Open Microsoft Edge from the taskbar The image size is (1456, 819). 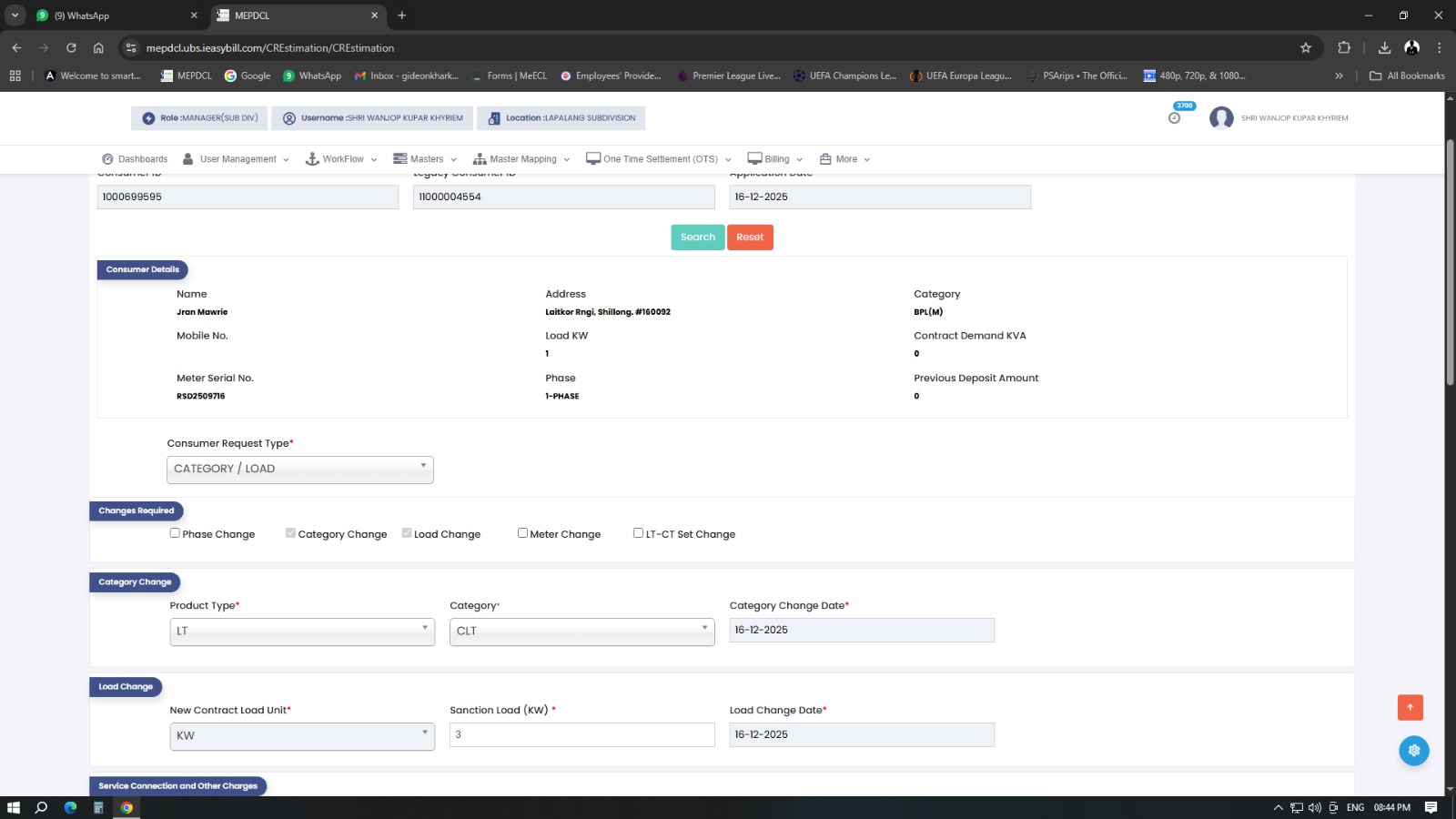click(x=70, y=807)
